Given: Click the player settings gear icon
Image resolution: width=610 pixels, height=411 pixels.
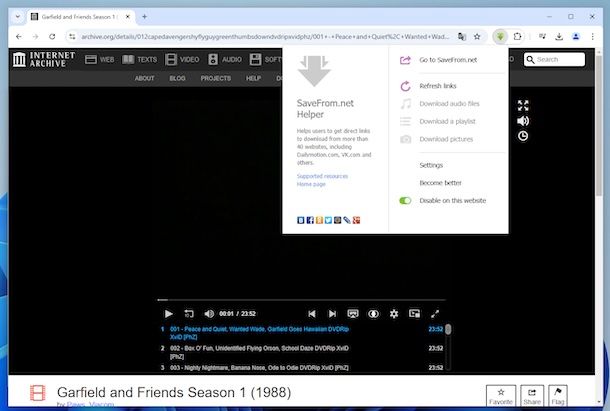Looking at the screenshot, I should click(394, 314).
